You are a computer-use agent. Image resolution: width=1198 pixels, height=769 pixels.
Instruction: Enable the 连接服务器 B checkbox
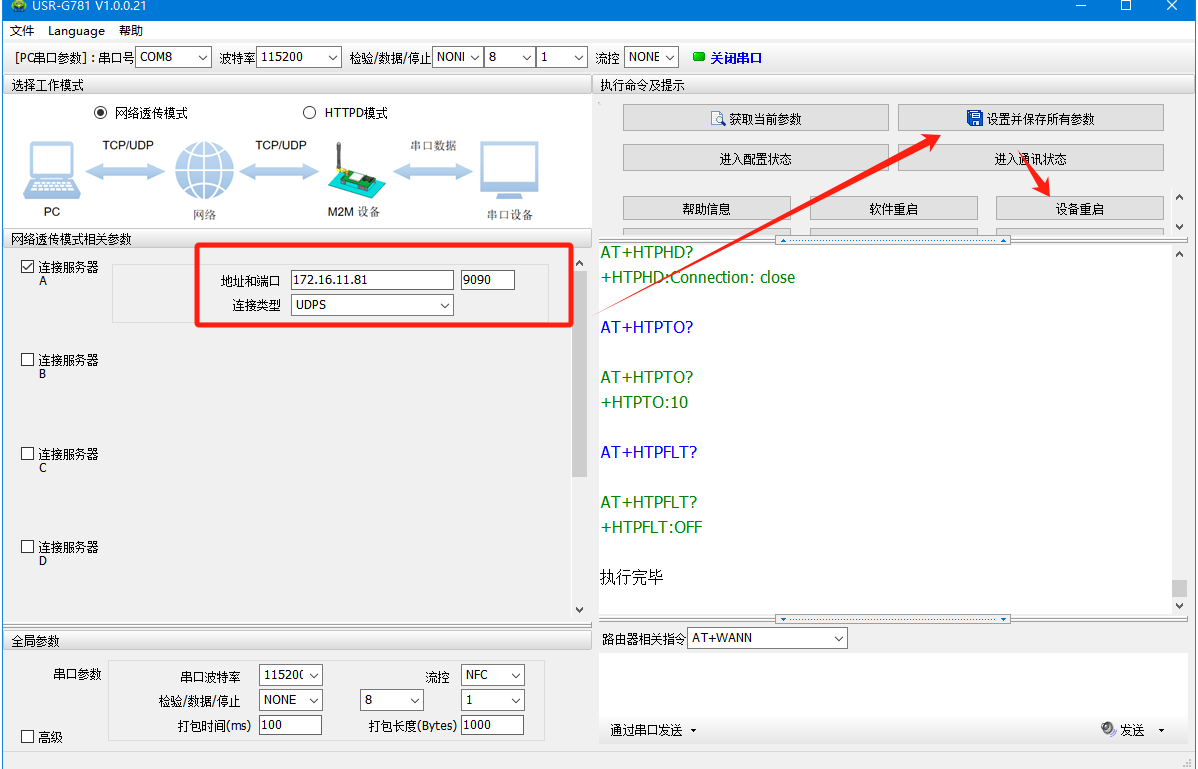(28, 360)
